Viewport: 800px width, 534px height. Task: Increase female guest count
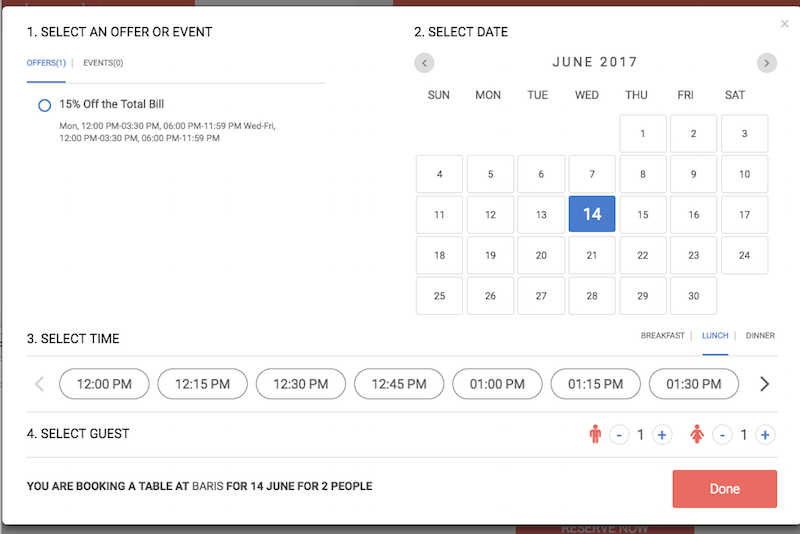tap(765, 435)
